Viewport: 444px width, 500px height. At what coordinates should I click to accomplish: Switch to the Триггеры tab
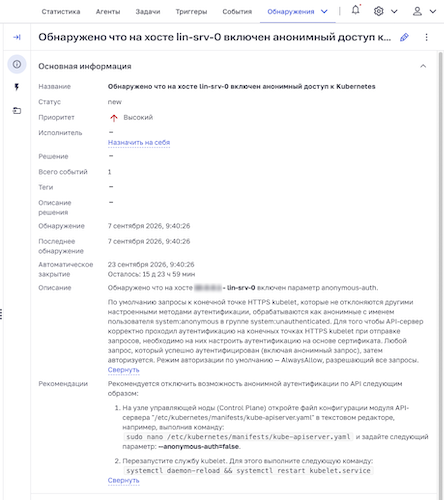coord(191,12)
